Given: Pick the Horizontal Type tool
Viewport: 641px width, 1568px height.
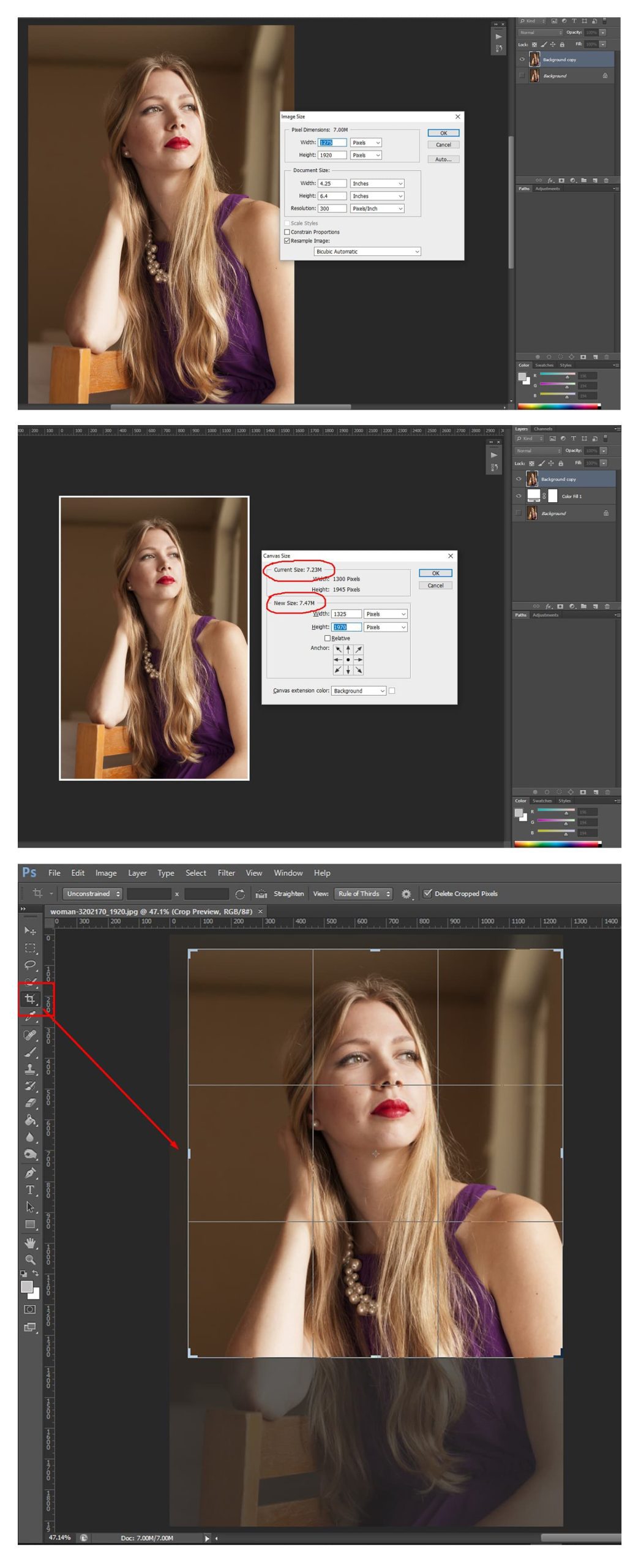Looking at the screenshot, I should coord(29,1189).
